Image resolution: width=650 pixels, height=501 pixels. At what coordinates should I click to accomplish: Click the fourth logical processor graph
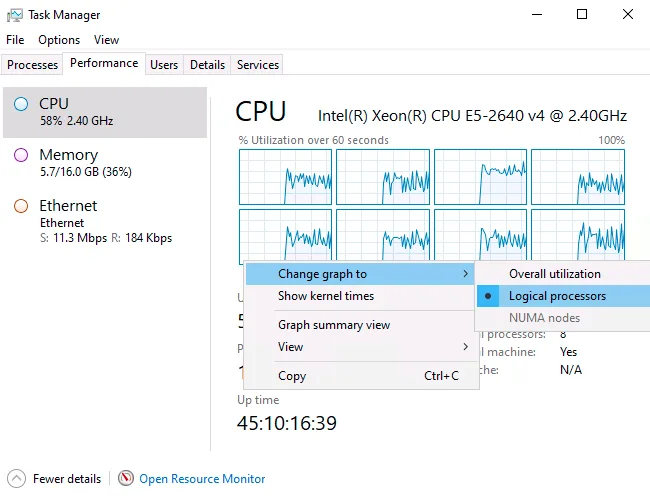pyautogui.click(x=578, y=177)
